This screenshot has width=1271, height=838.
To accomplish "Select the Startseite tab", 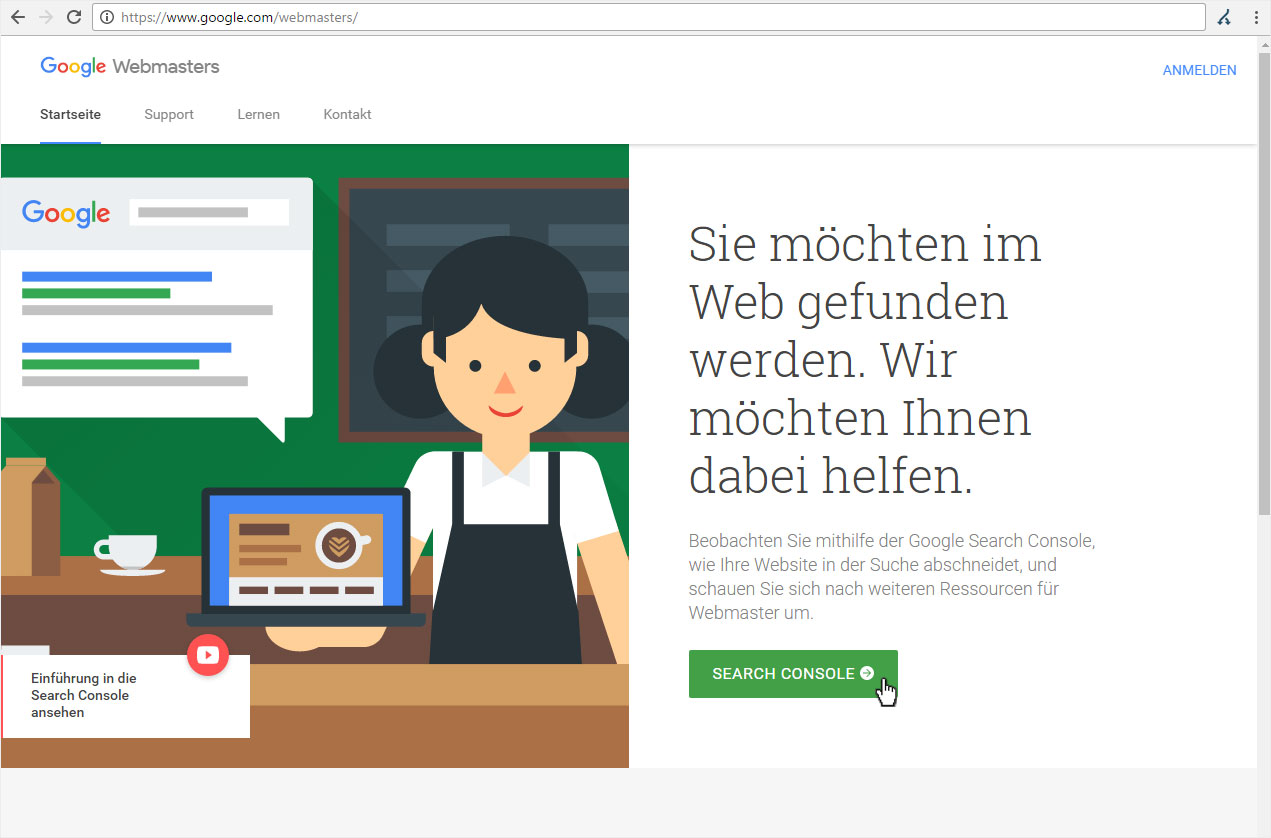I will (70, 114).
